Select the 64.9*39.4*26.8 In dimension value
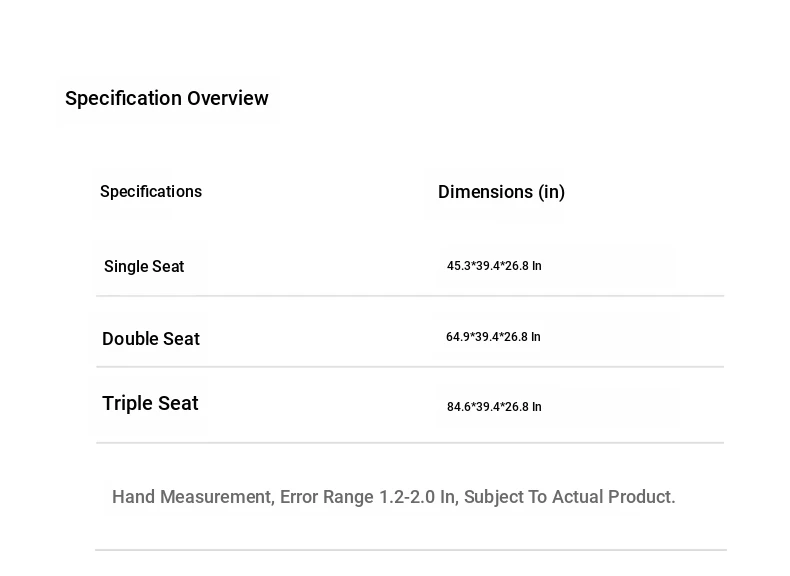Image resolution: width=790 pixels, height=576 pixels. (493, 338)
